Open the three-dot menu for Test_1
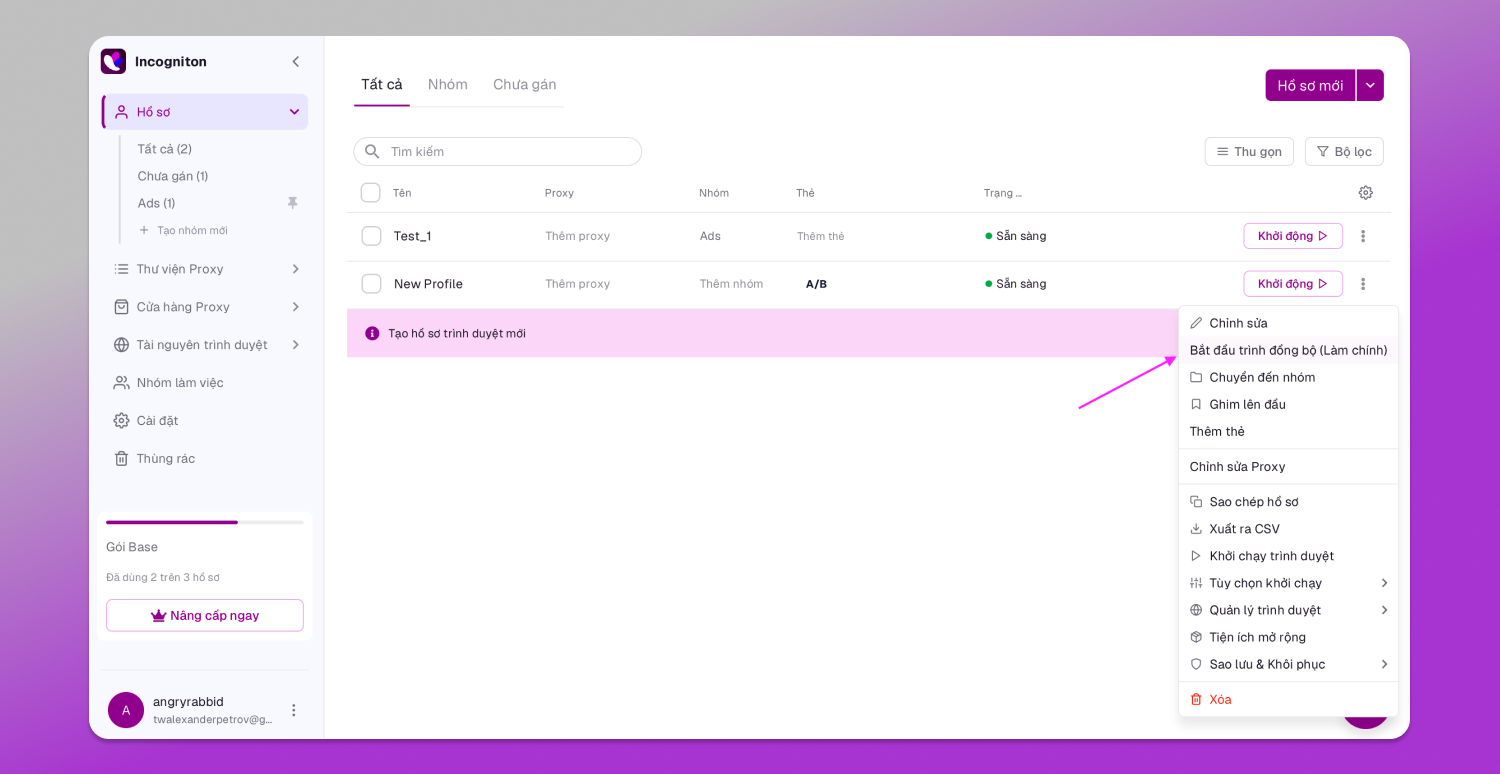 [1363, 236]
